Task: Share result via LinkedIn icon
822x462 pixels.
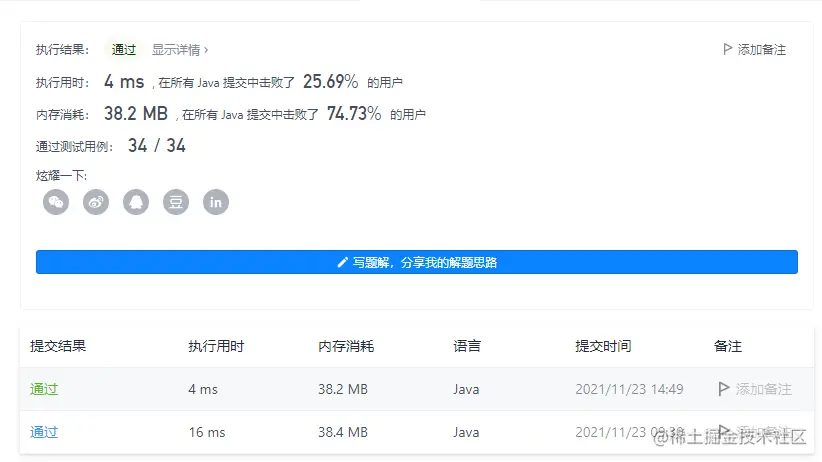Action: click(216, 202)
